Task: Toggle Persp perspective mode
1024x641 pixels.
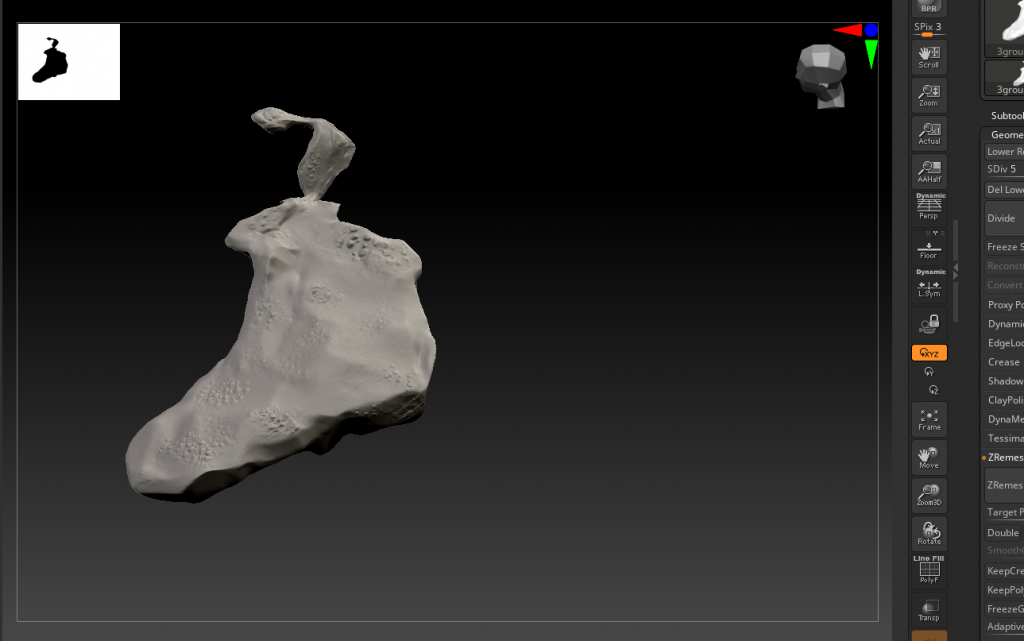Action: click(929, 209)
